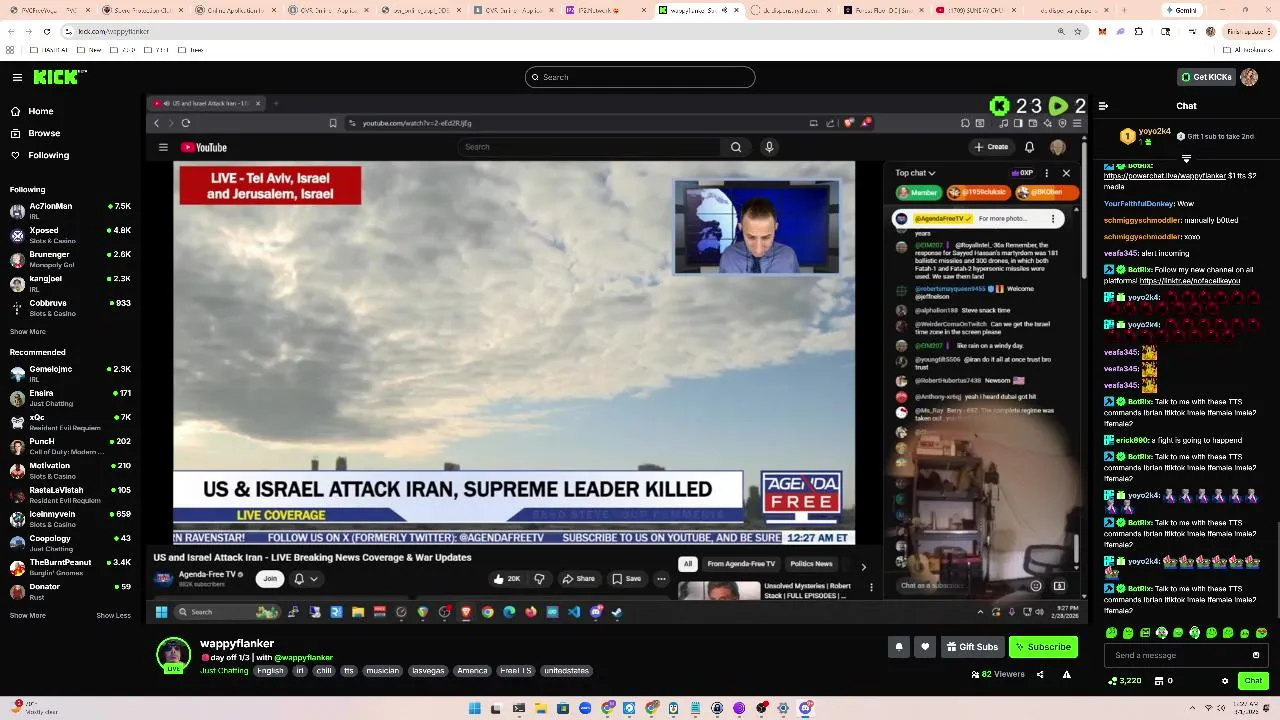Open Ac7ionMan channel in Following list
This screenshot has height=720, width=1280.
[70, 210]
